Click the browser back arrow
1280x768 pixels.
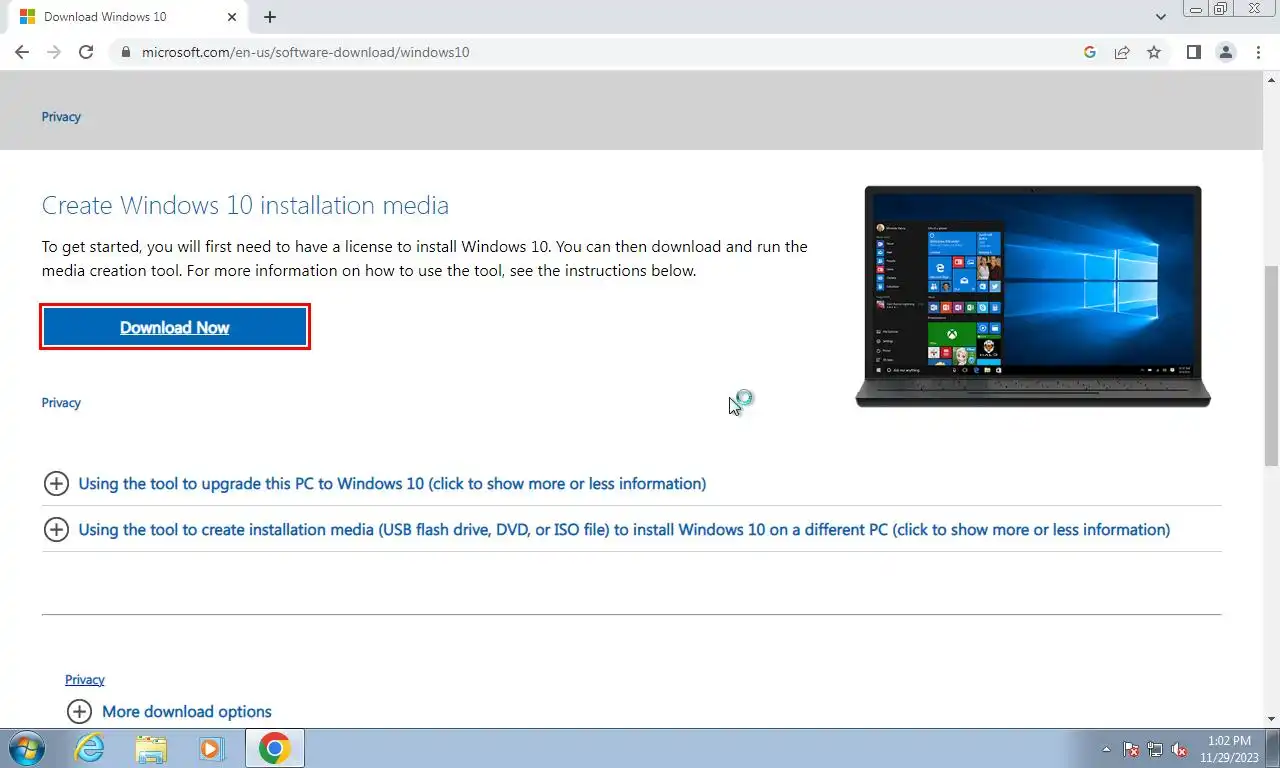pyautogui.click(x=22, y=52)
